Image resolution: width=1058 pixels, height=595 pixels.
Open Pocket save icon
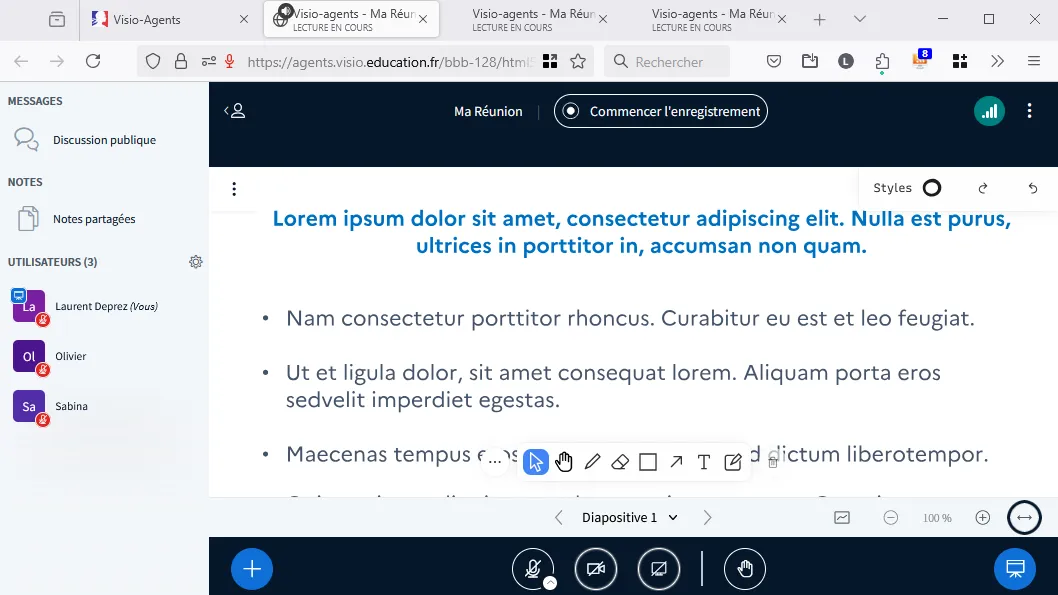tap(774, 61)
